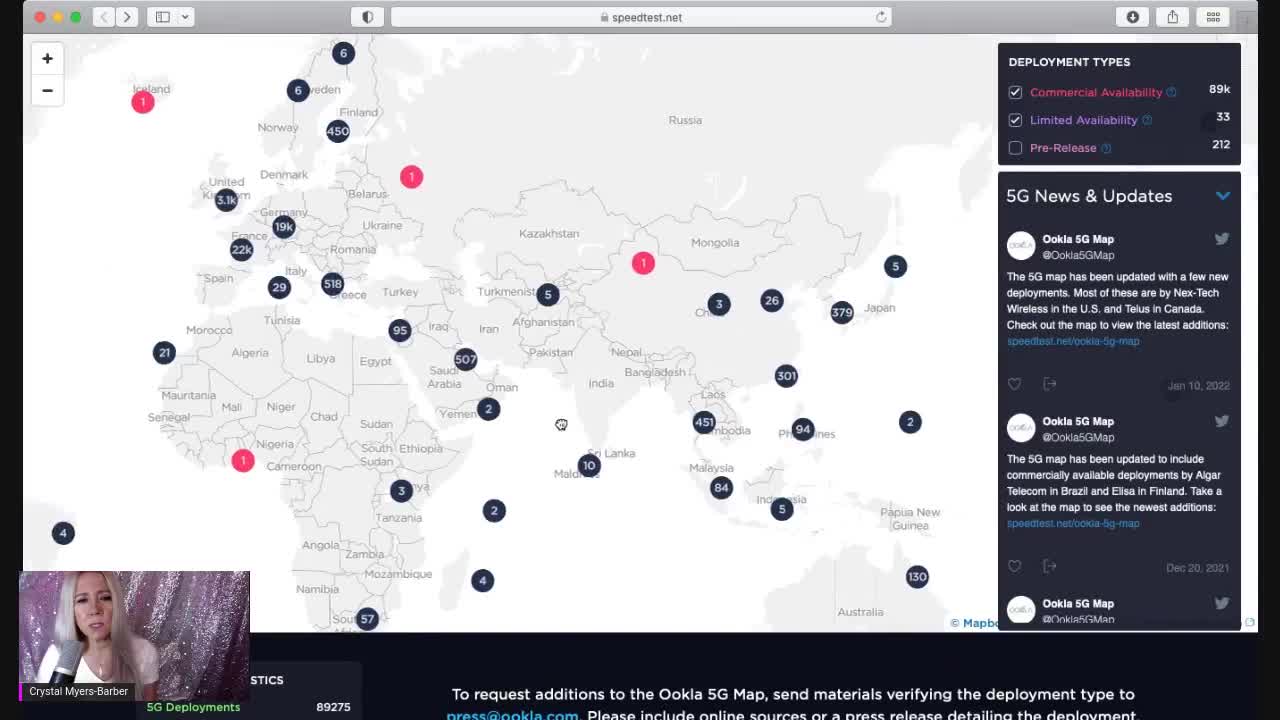Like the Jan 10, 2022 tweet
Screen dimensions: 1280x720
pos(1014,384)
